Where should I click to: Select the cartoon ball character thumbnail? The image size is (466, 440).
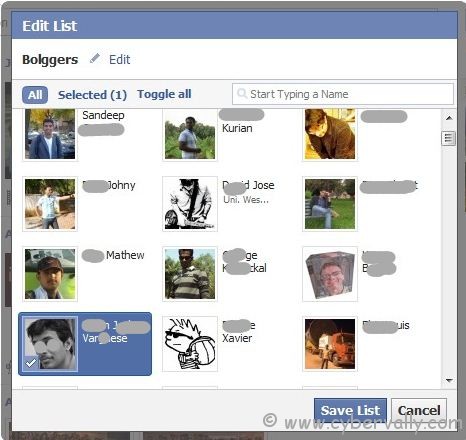[190, 344]
